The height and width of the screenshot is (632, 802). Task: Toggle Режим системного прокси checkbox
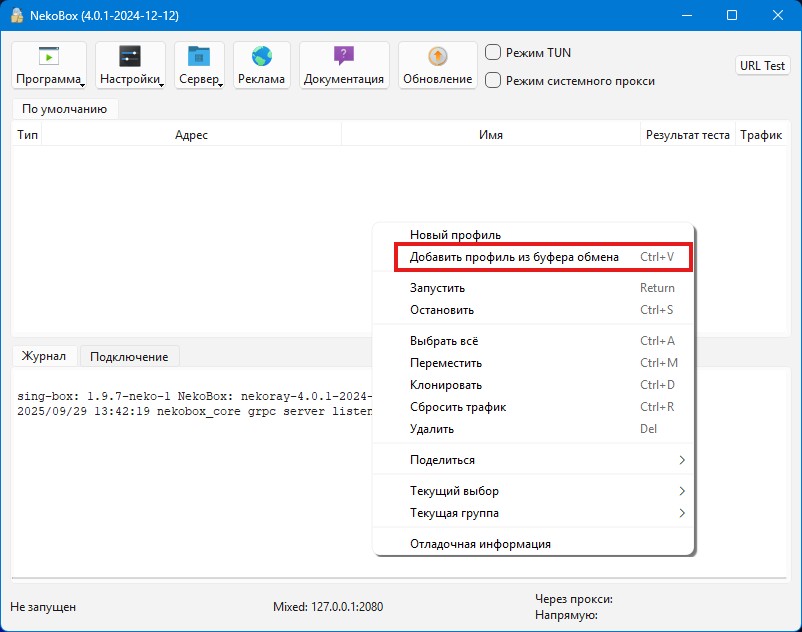click(493, 81)
